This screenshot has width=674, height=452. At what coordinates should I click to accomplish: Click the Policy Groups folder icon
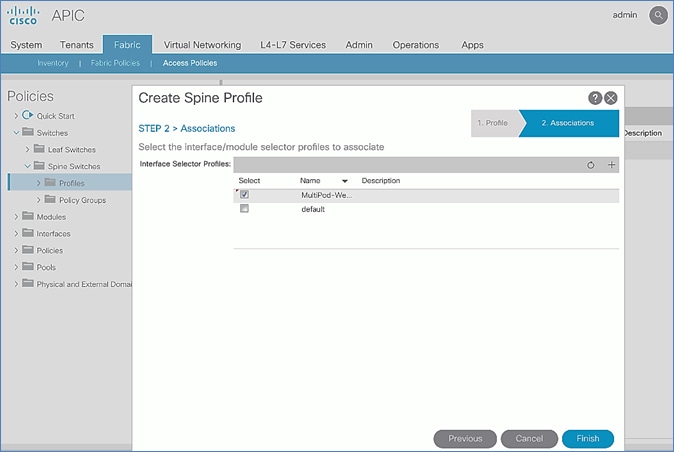click(x=50, y=199)
